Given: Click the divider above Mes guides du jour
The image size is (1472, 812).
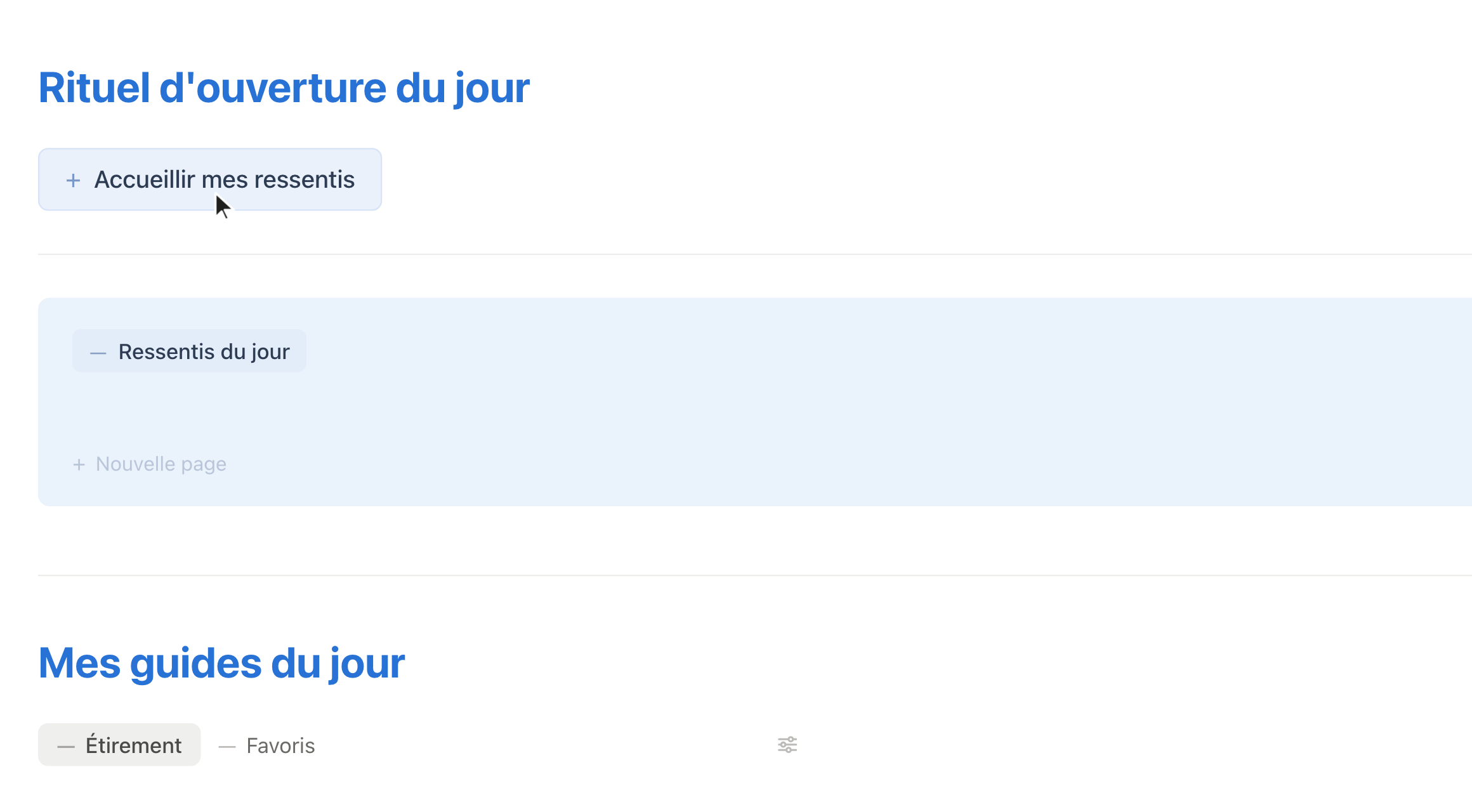Looking at the screenshot, I should pyautogui.click(x=755, y=575).
